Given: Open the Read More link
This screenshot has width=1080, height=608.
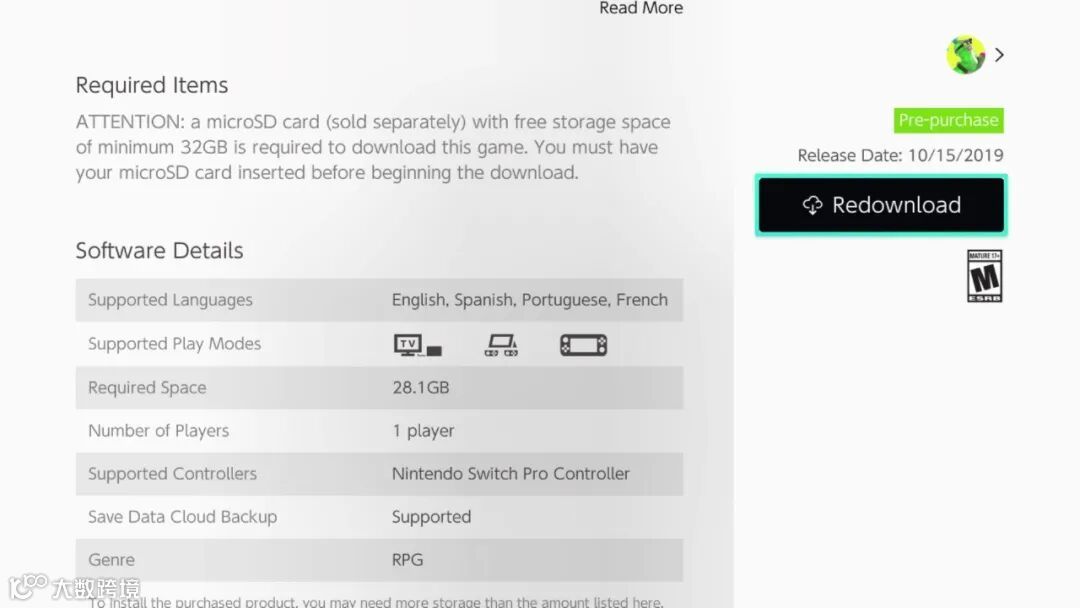Looking at the screenshot, I should click(641, 8).
